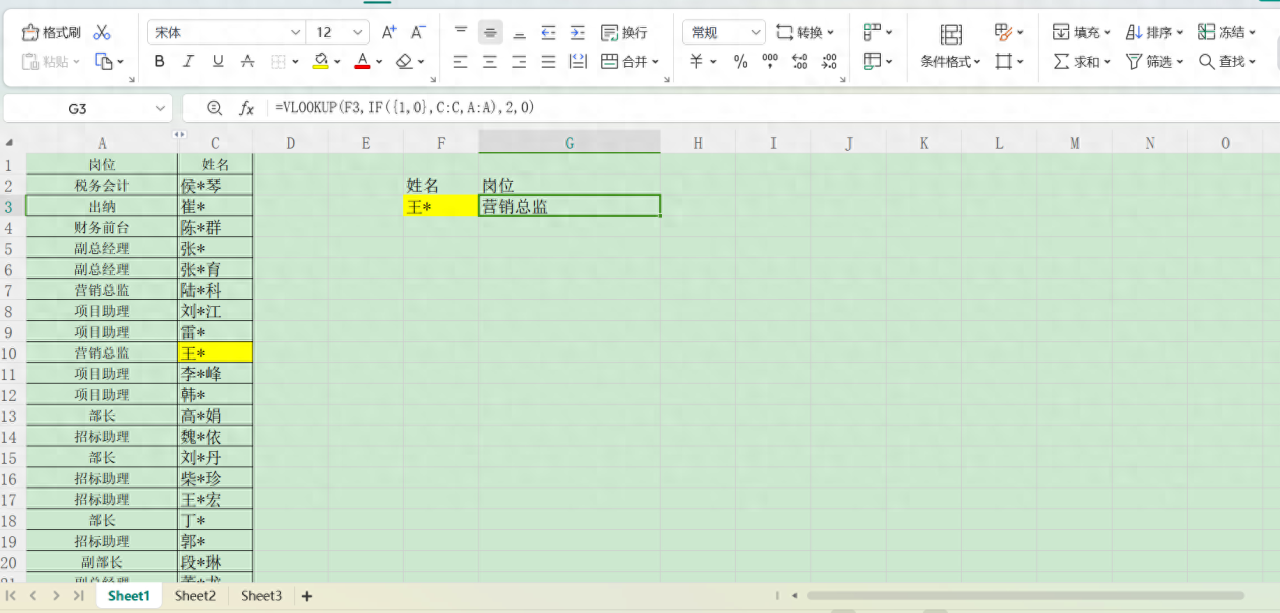Image resolution: width=1280 pixels, height=613 pixels.
Task: Click the Sum (求和) button
Action: (x=1082, y=61)
